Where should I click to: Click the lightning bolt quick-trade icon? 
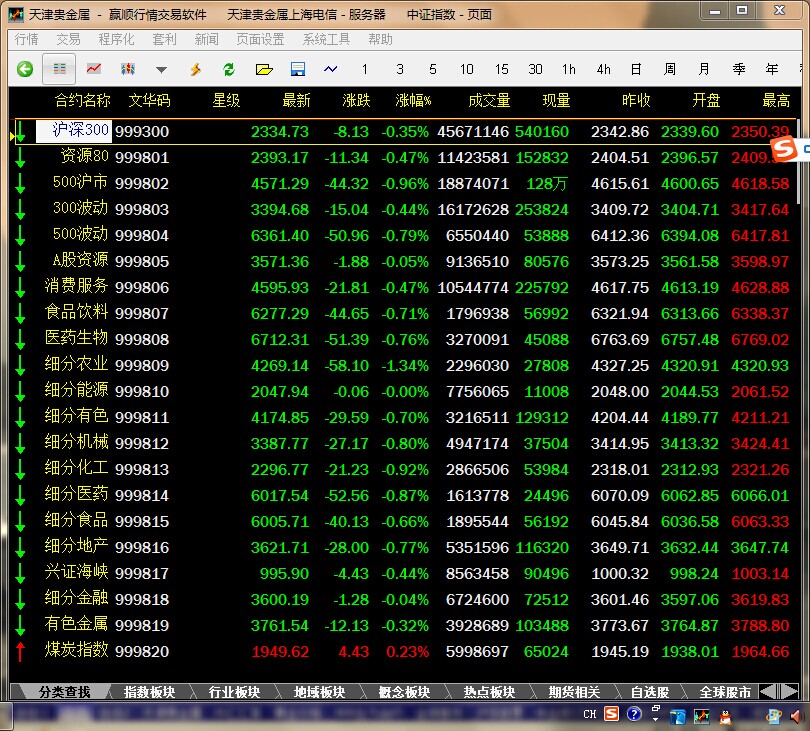tap(195, 69)
